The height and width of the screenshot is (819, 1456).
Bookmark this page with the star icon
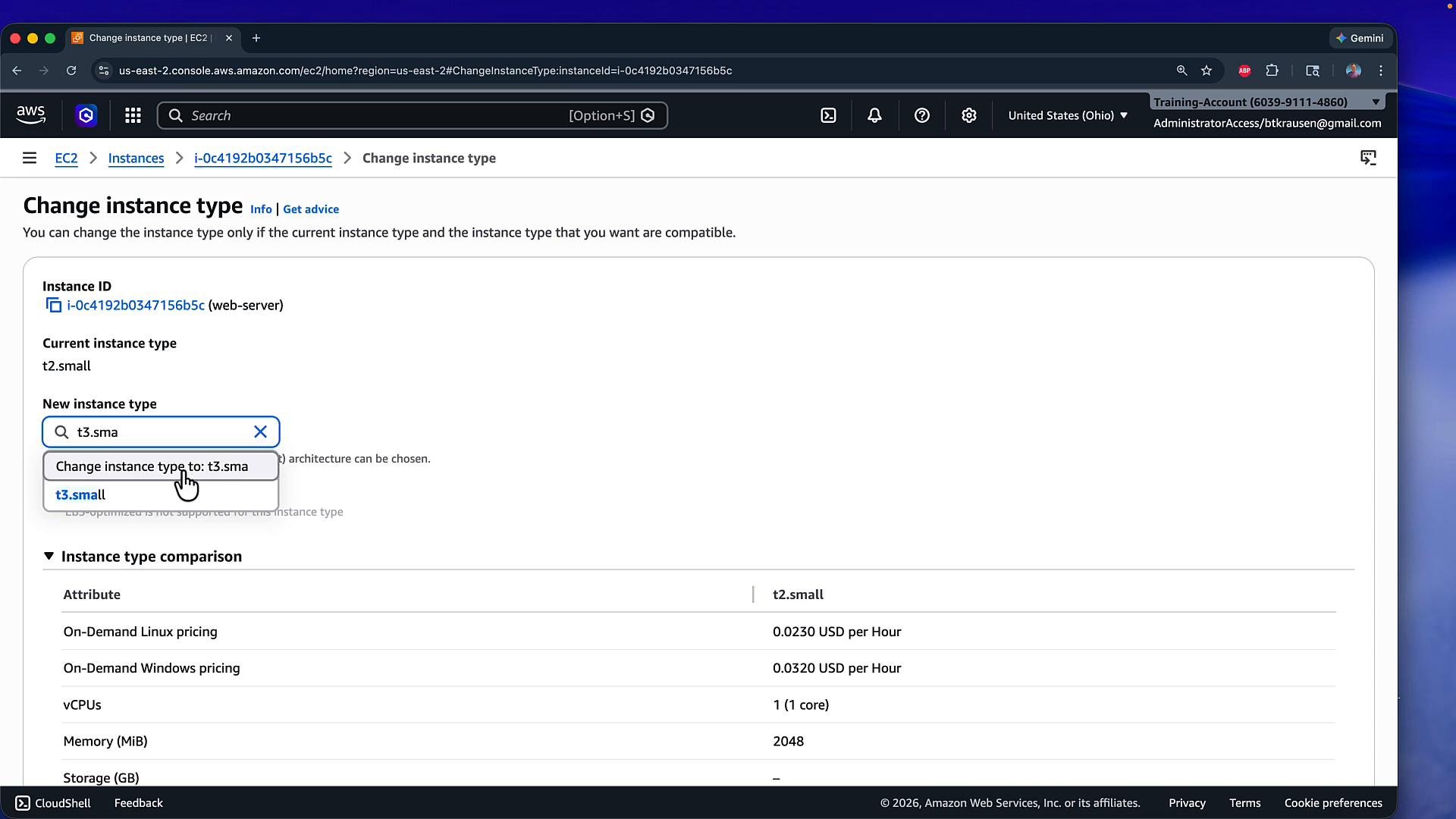[1207, 71]
